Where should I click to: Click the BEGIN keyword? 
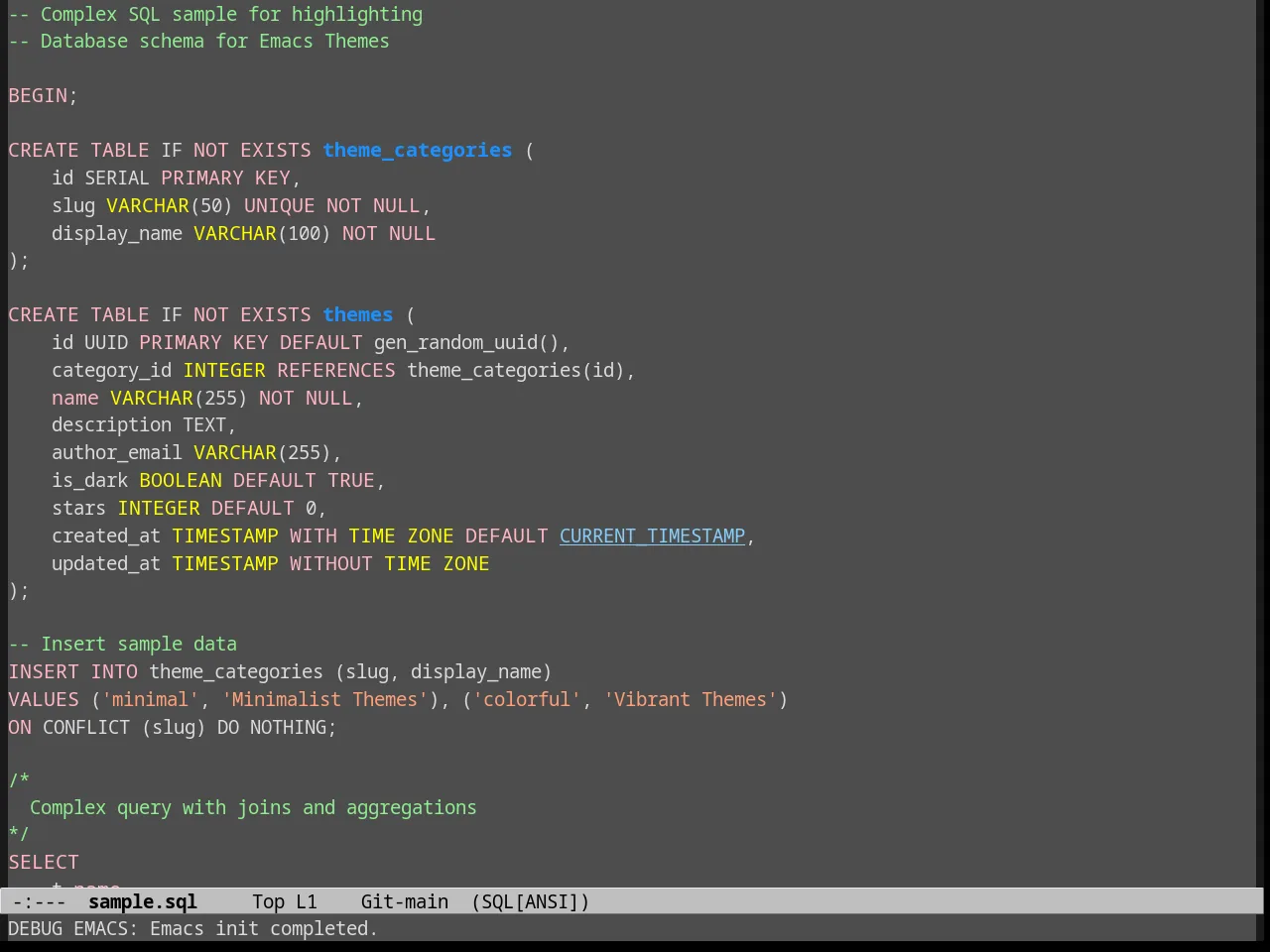[x=38, y=95]
